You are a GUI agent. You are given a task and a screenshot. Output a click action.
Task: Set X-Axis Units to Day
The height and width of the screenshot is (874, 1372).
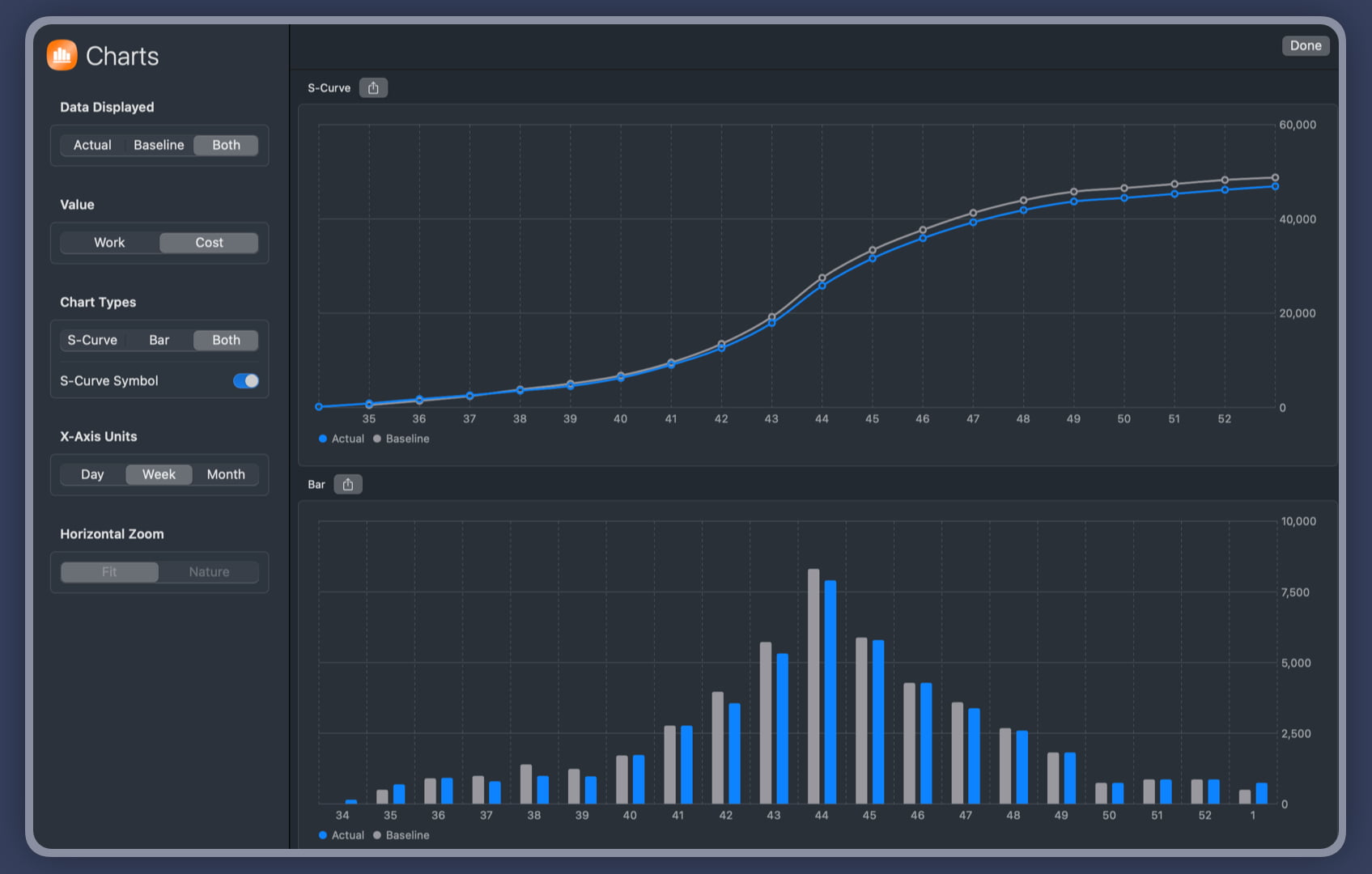pos(92,475)
